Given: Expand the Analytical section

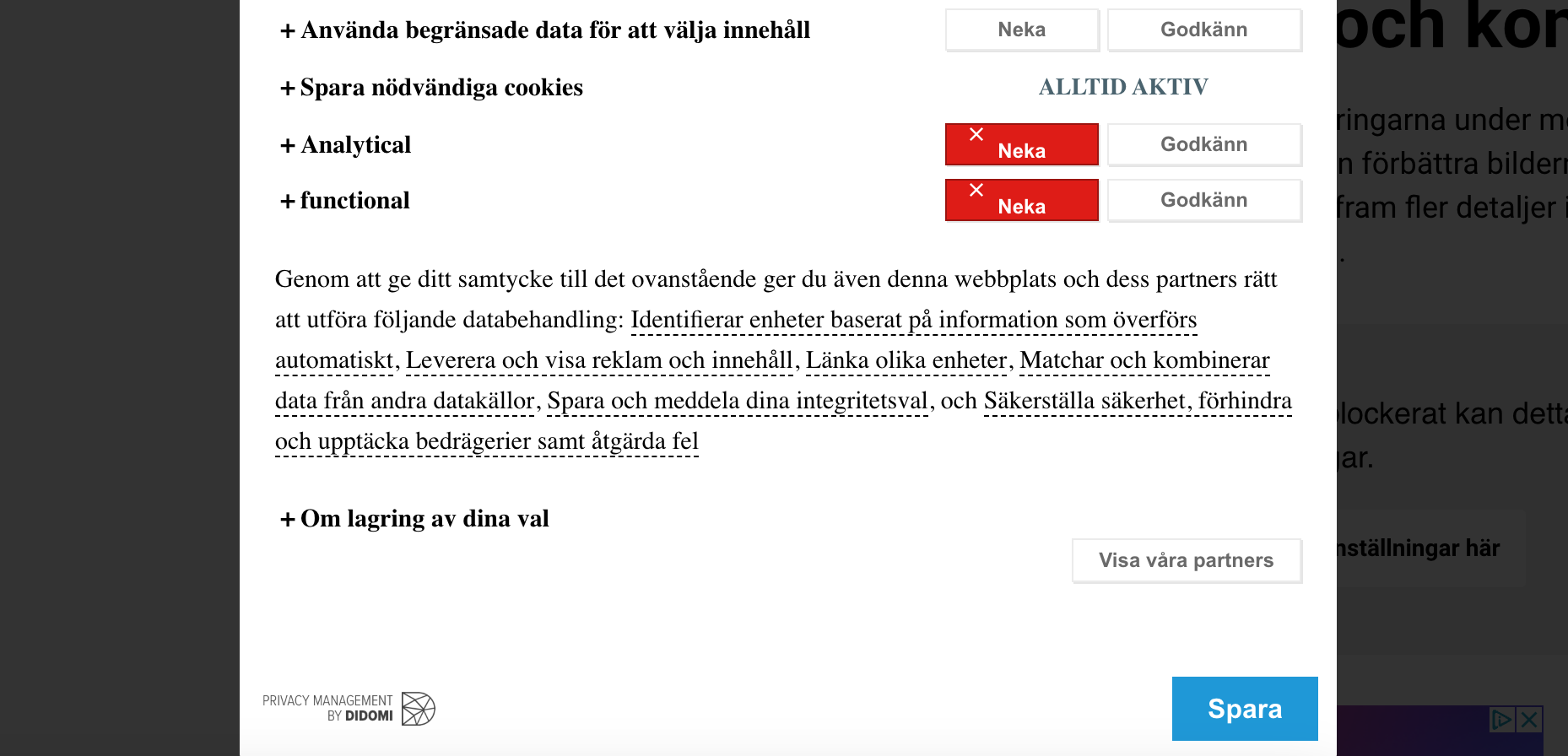Looking at the screenshot, I should pos(346,145).
